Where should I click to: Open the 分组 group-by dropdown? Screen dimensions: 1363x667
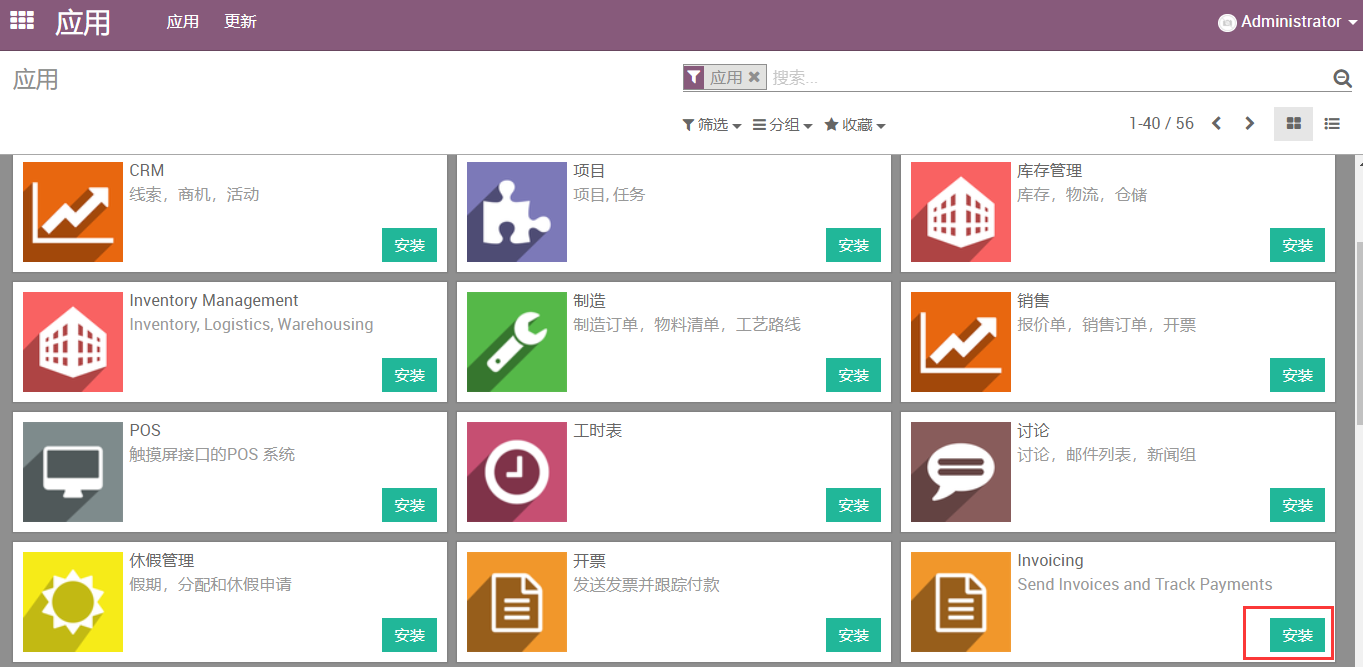click(x=782, y=125)
